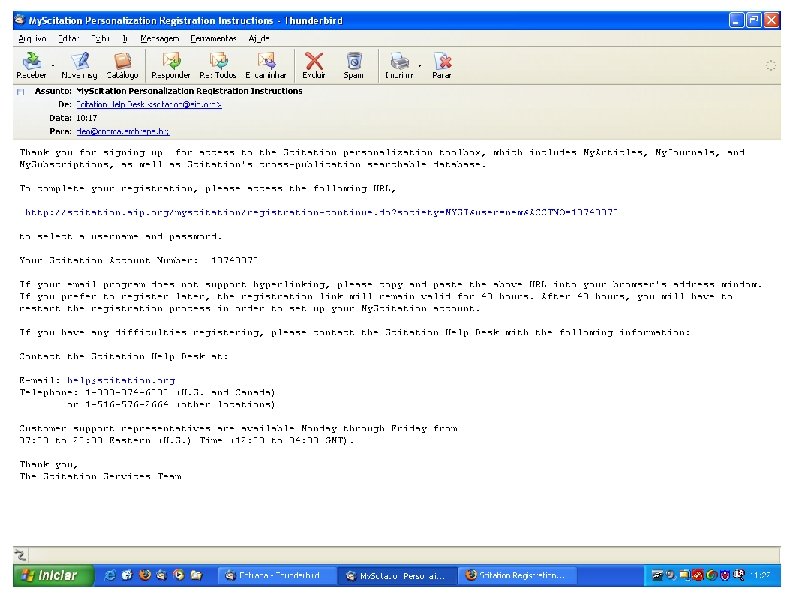Click the Data value 10:17
Screen dimensions: 794x595
[87, 118]
